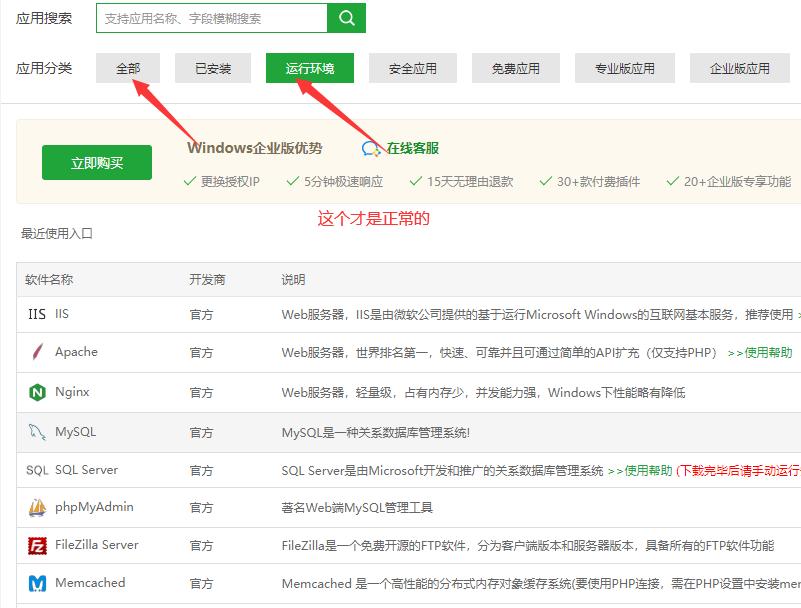The height and width of the screenshot is (608, 801).
Task: Click the 15天无理由退款 feature text
Action: [x=470, y=181]
